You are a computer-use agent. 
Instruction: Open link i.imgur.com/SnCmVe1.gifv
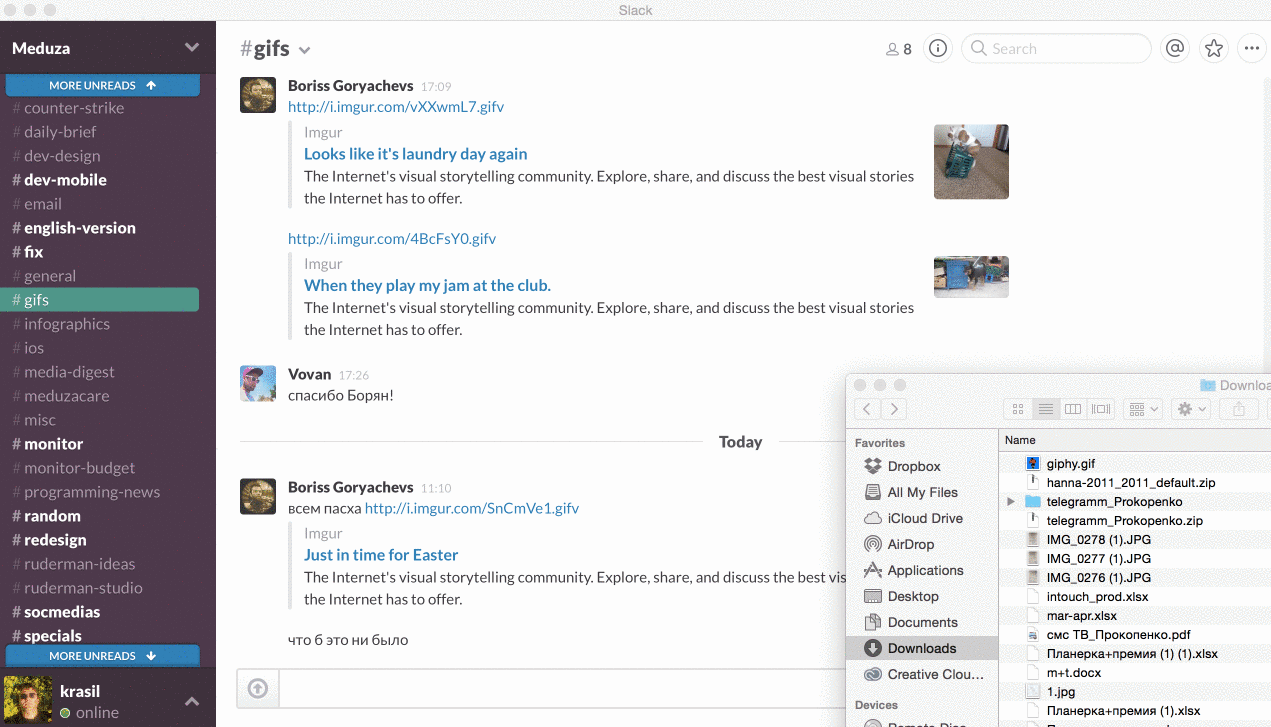472,508
